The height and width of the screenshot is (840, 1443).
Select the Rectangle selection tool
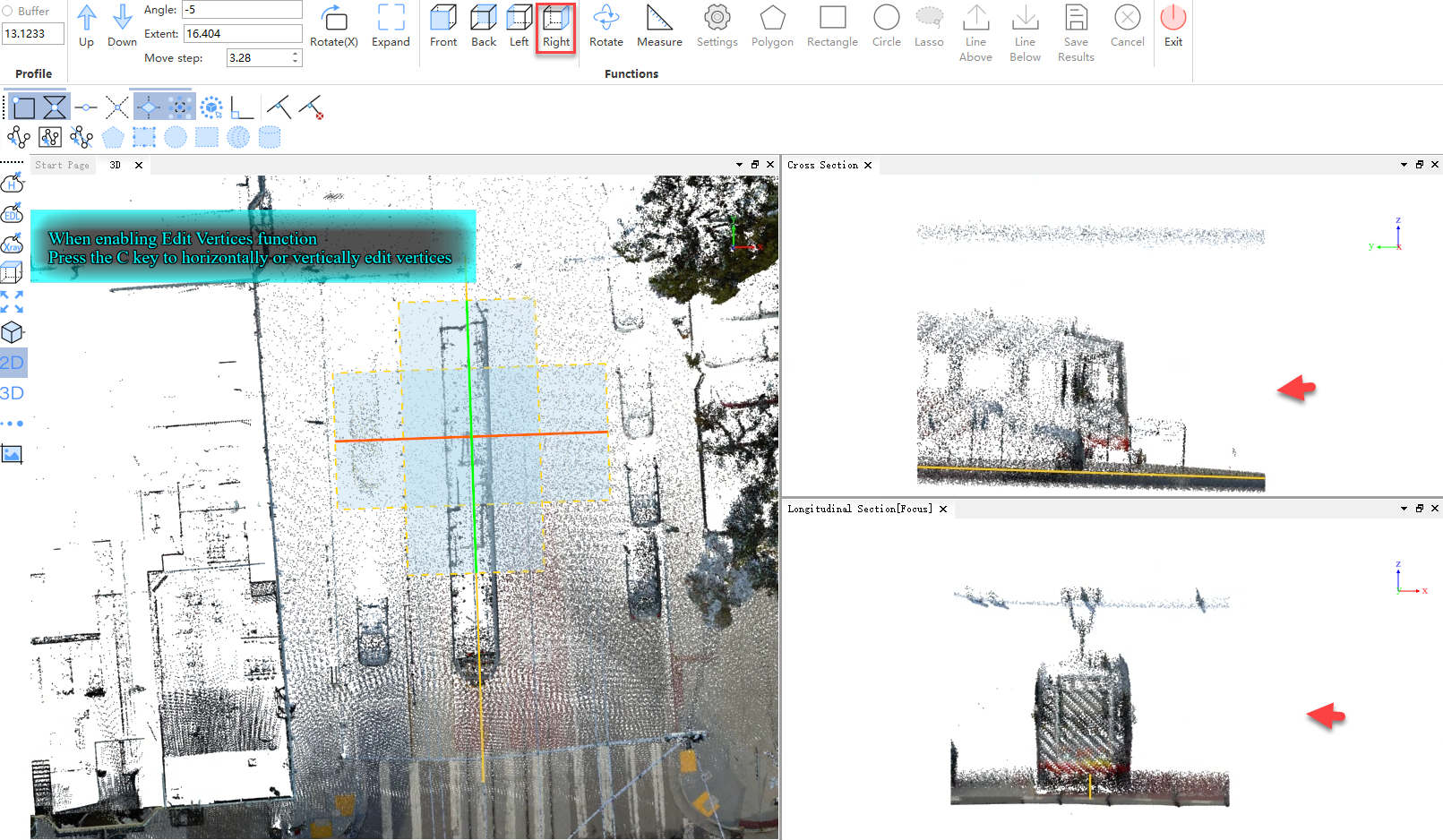coord(832,25)
